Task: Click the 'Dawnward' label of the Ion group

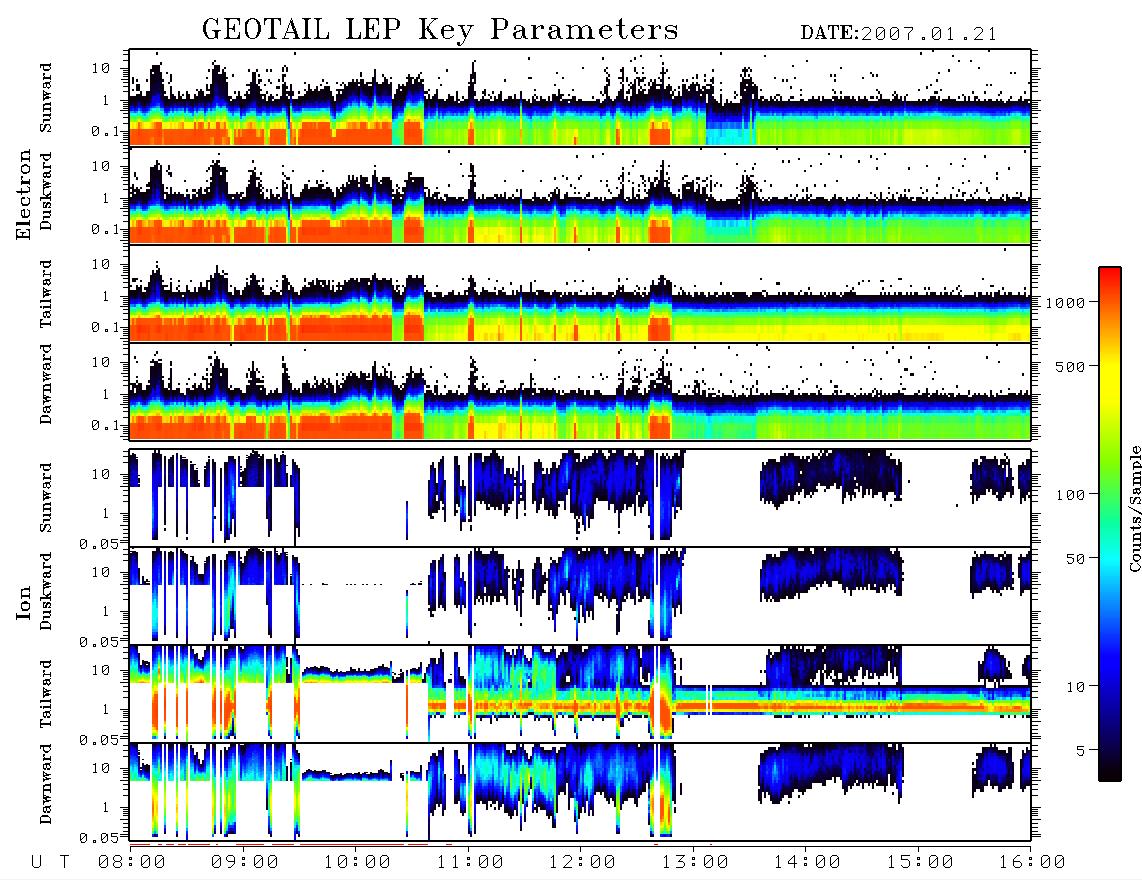Action: [x=46, y=784]
